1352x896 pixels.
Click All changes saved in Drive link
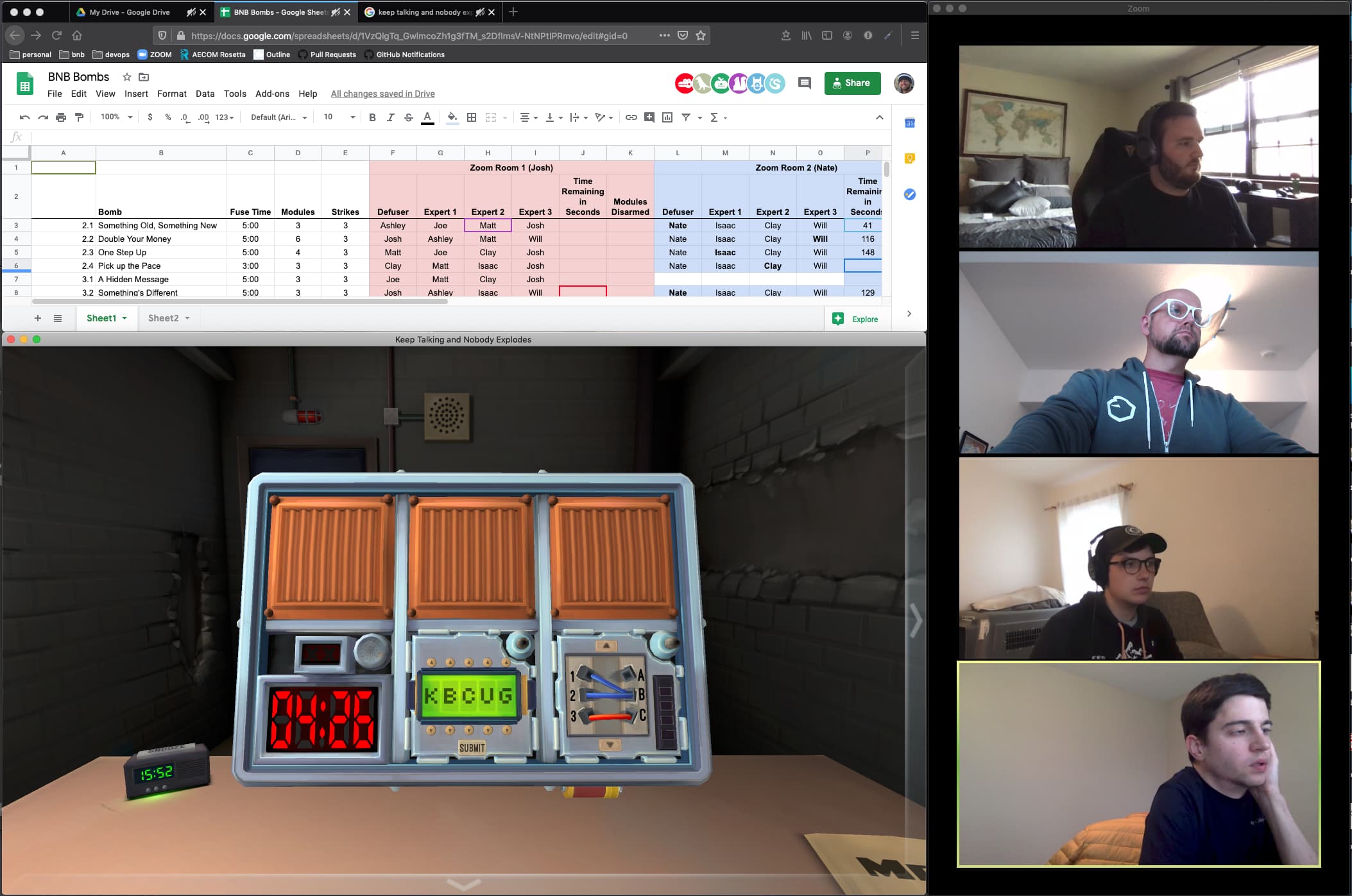point(382,94)
